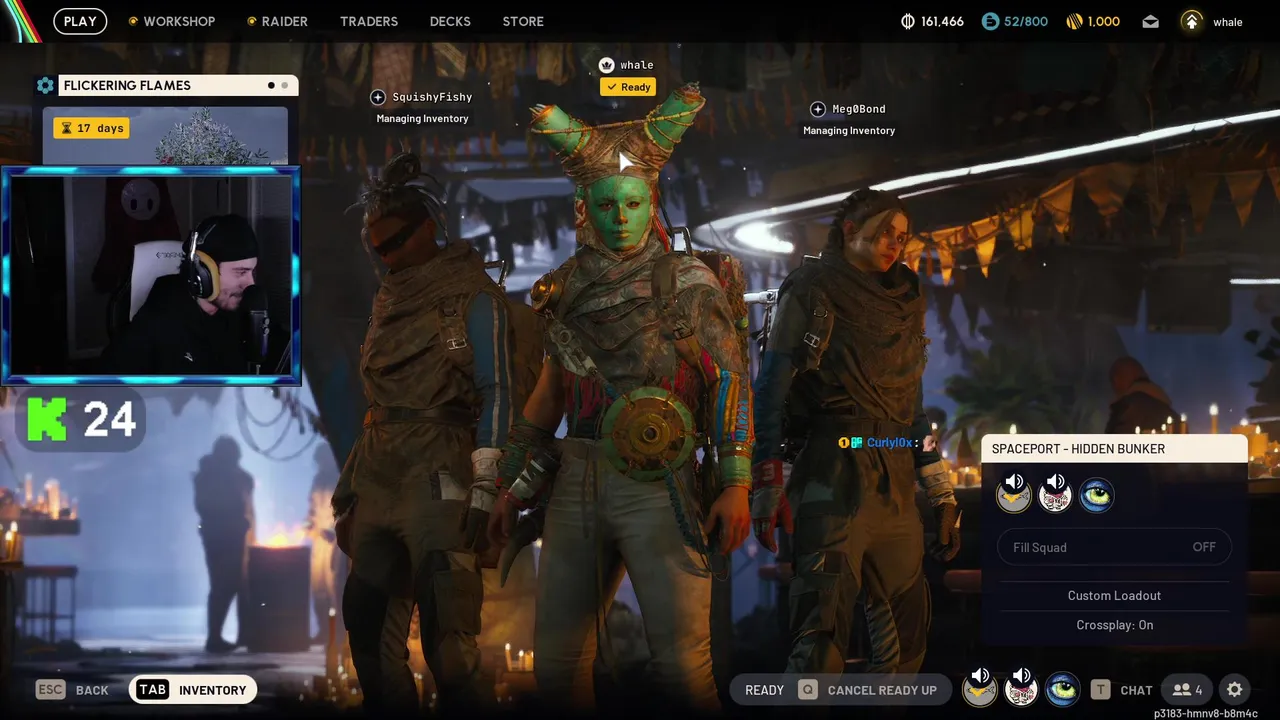
Task: Open the squad members count button
Action: pos(1188,690)
